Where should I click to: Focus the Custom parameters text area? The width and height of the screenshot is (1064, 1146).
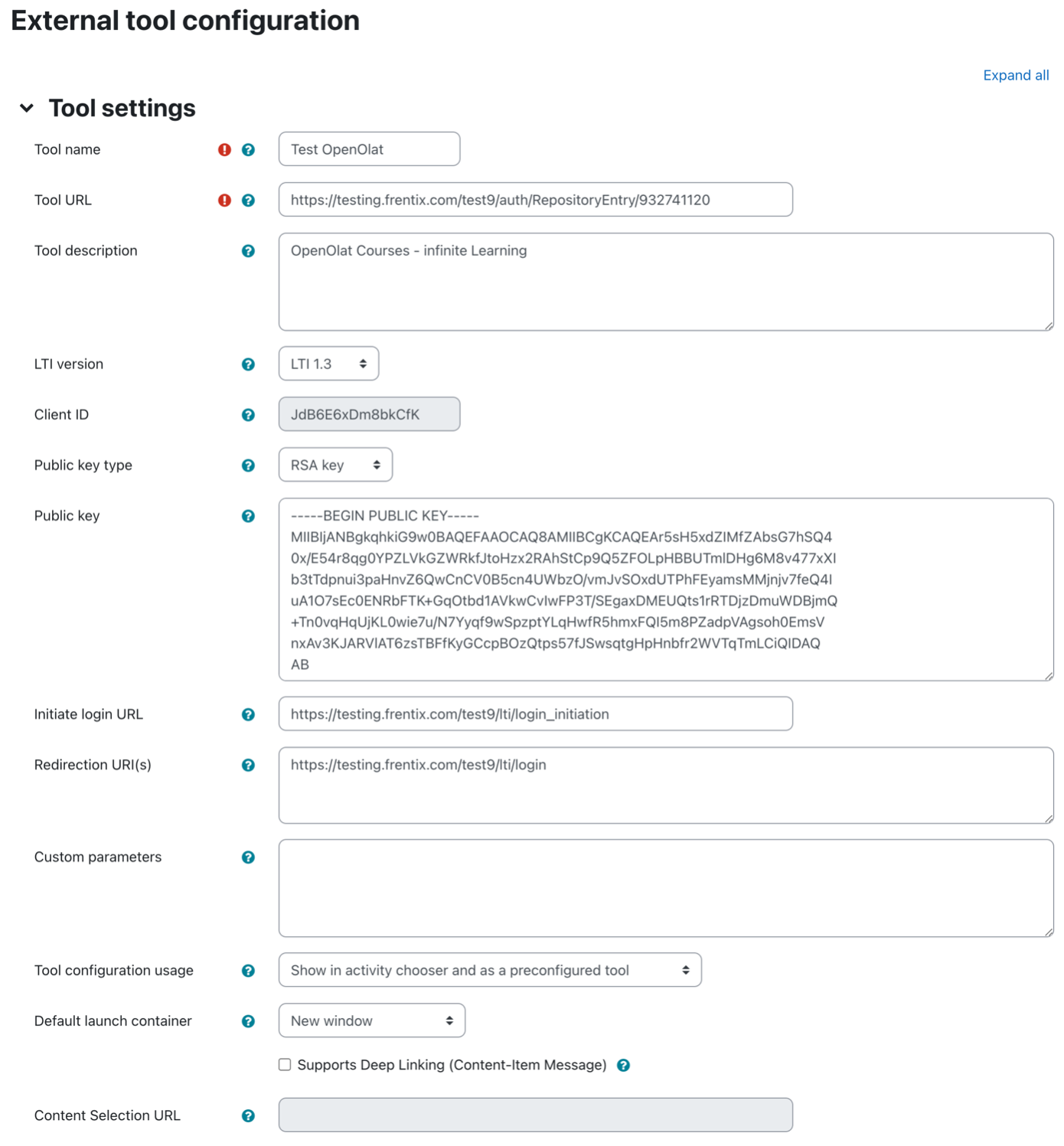[666, 888]
